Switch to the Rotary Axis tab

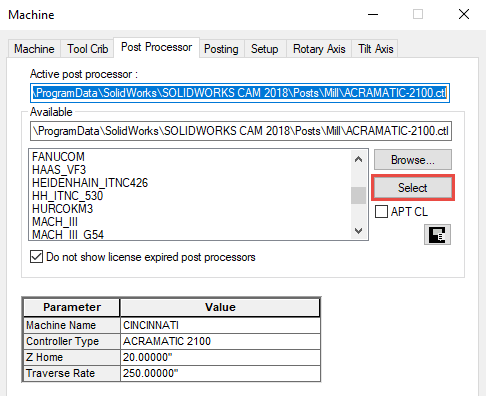319,49
